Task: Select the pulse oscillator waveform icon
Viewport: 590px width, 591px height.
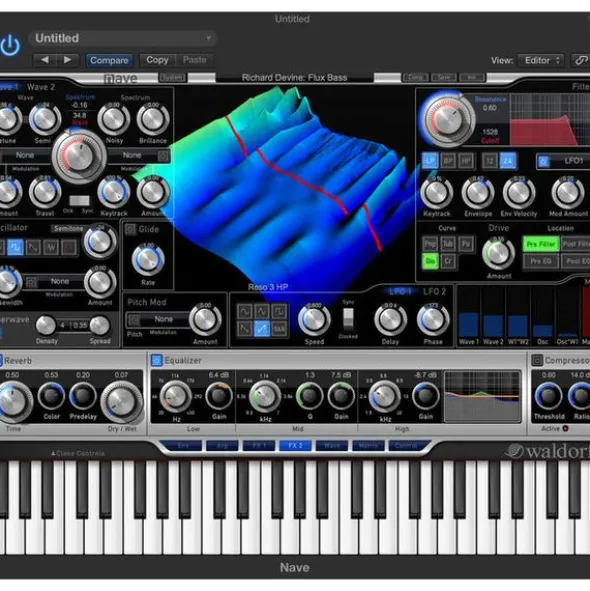Action: point(15,248)
